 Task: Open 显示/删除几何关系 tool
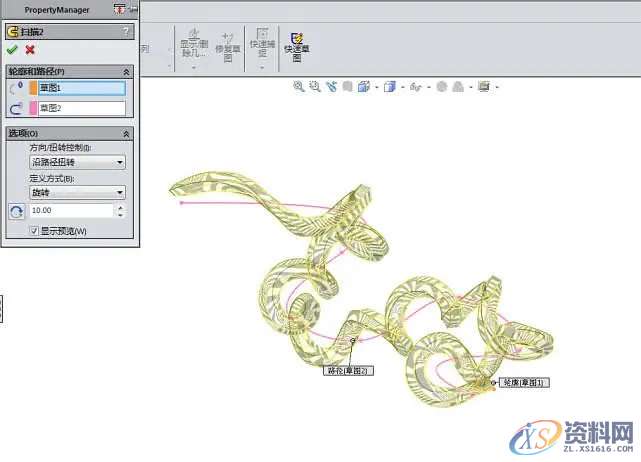tap(194, 44)
